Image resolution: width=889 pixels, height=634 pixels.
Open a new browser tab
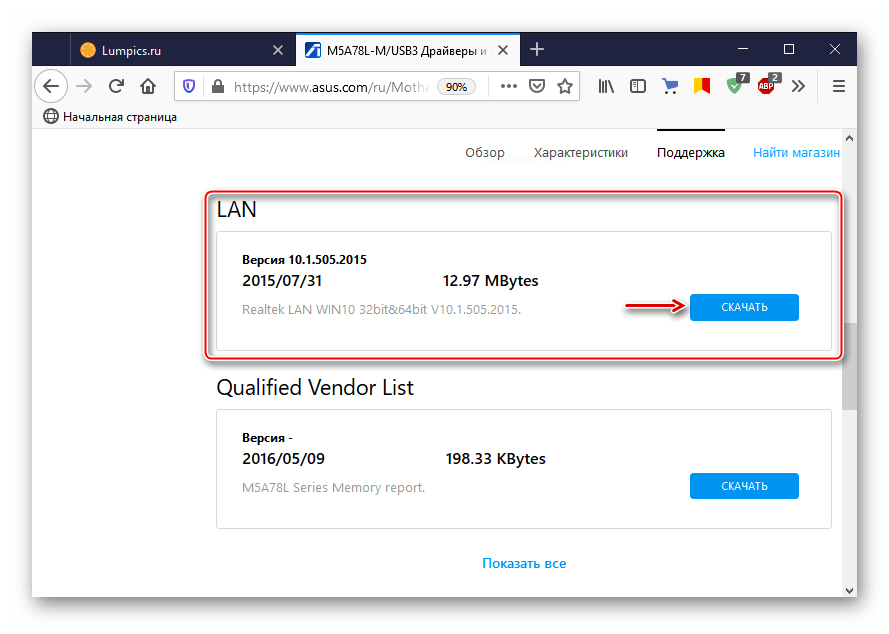537,50
